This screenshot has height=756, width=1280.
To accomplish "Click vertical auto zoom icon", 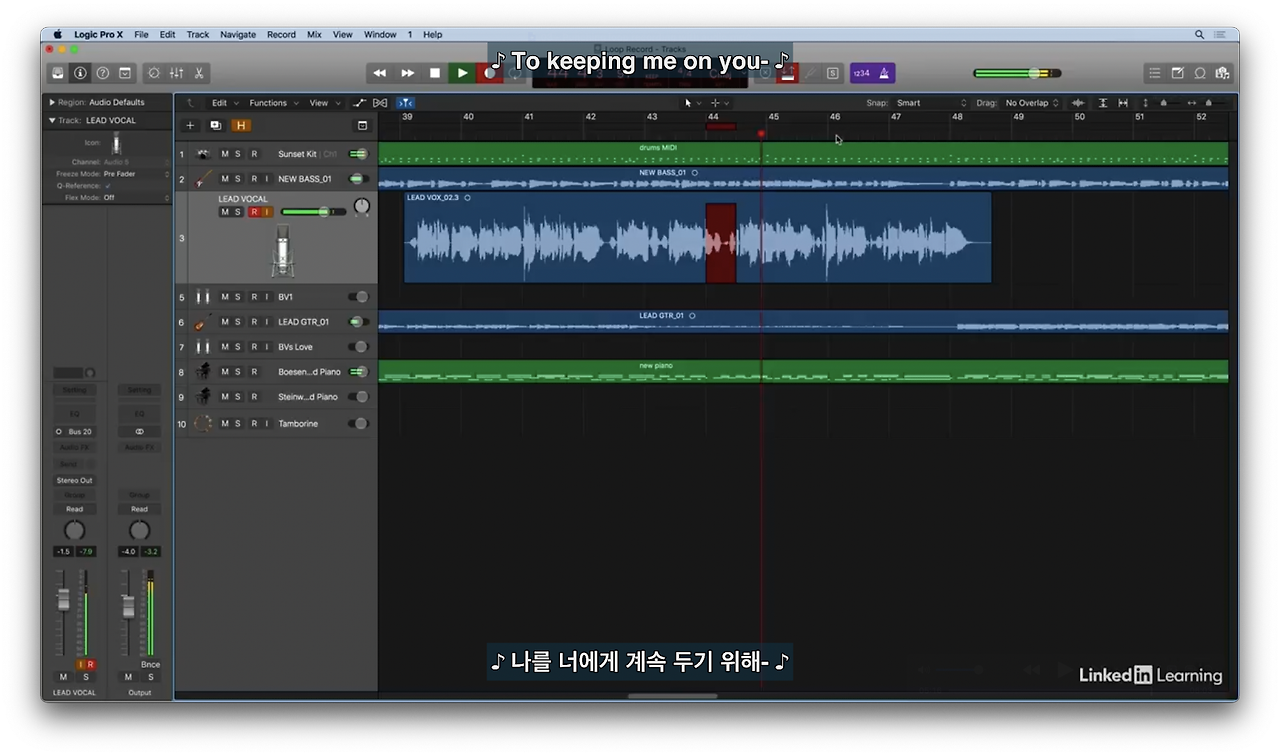I will [x=1103, y=103].
